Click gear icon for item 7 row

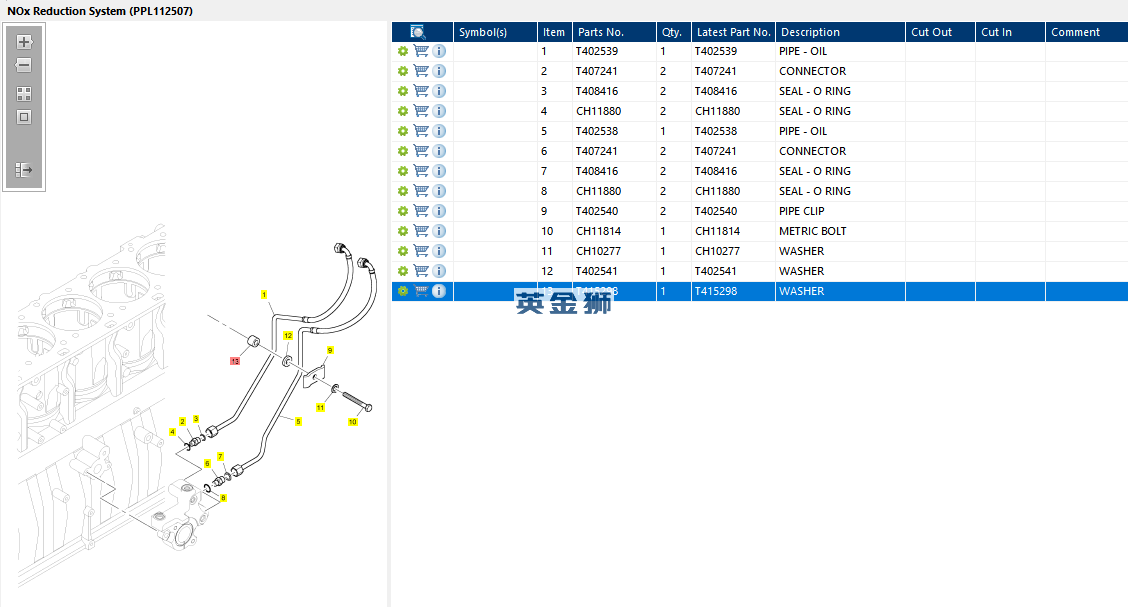(403, 171)
